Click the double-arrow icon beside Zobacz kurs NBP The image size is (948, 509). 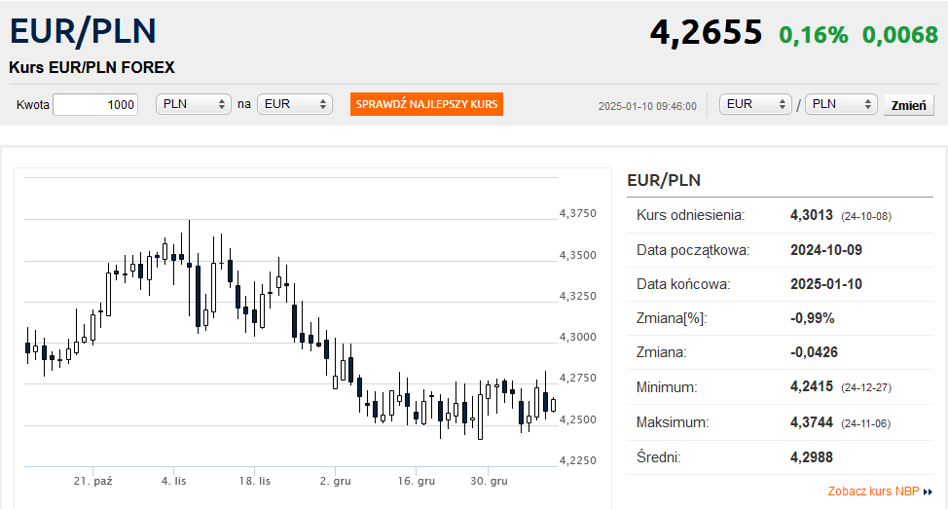coord(928,492)
